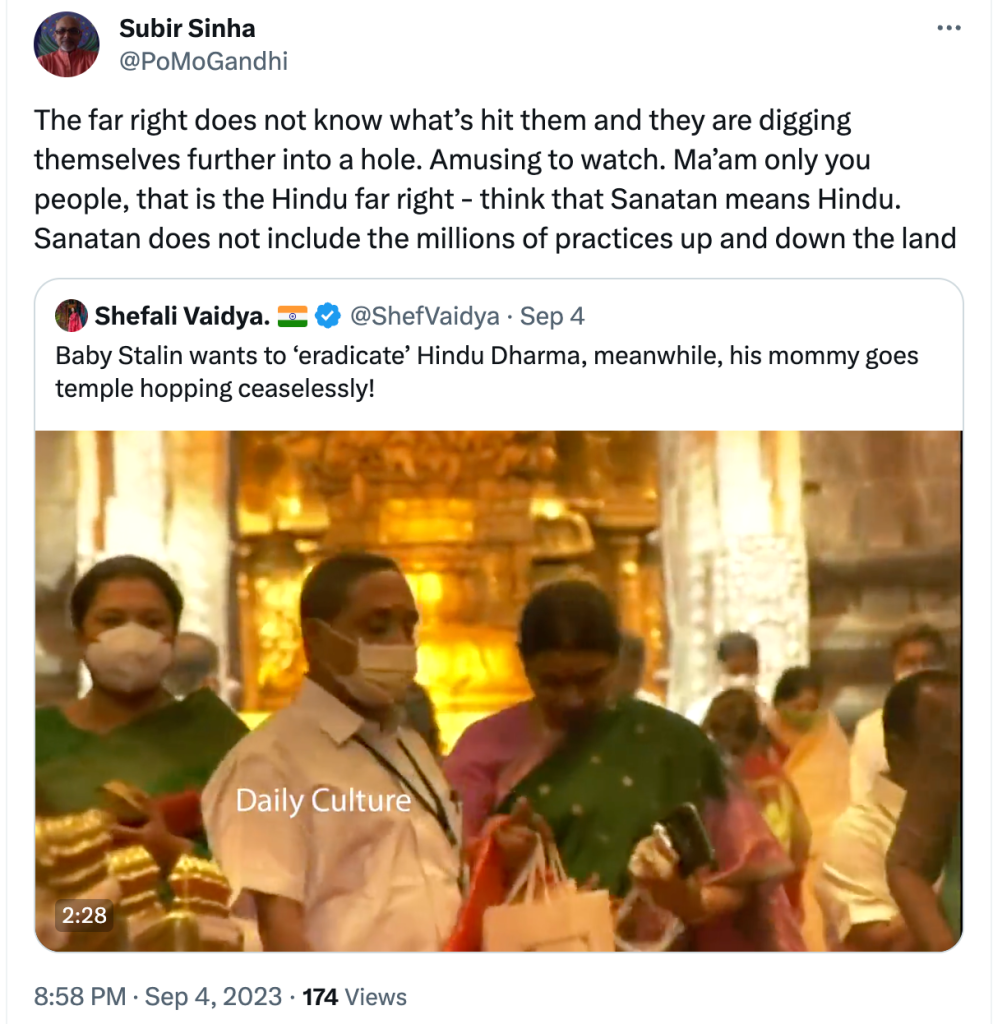Open quoted tweet text about Baby Stalin

click(486, 371)
